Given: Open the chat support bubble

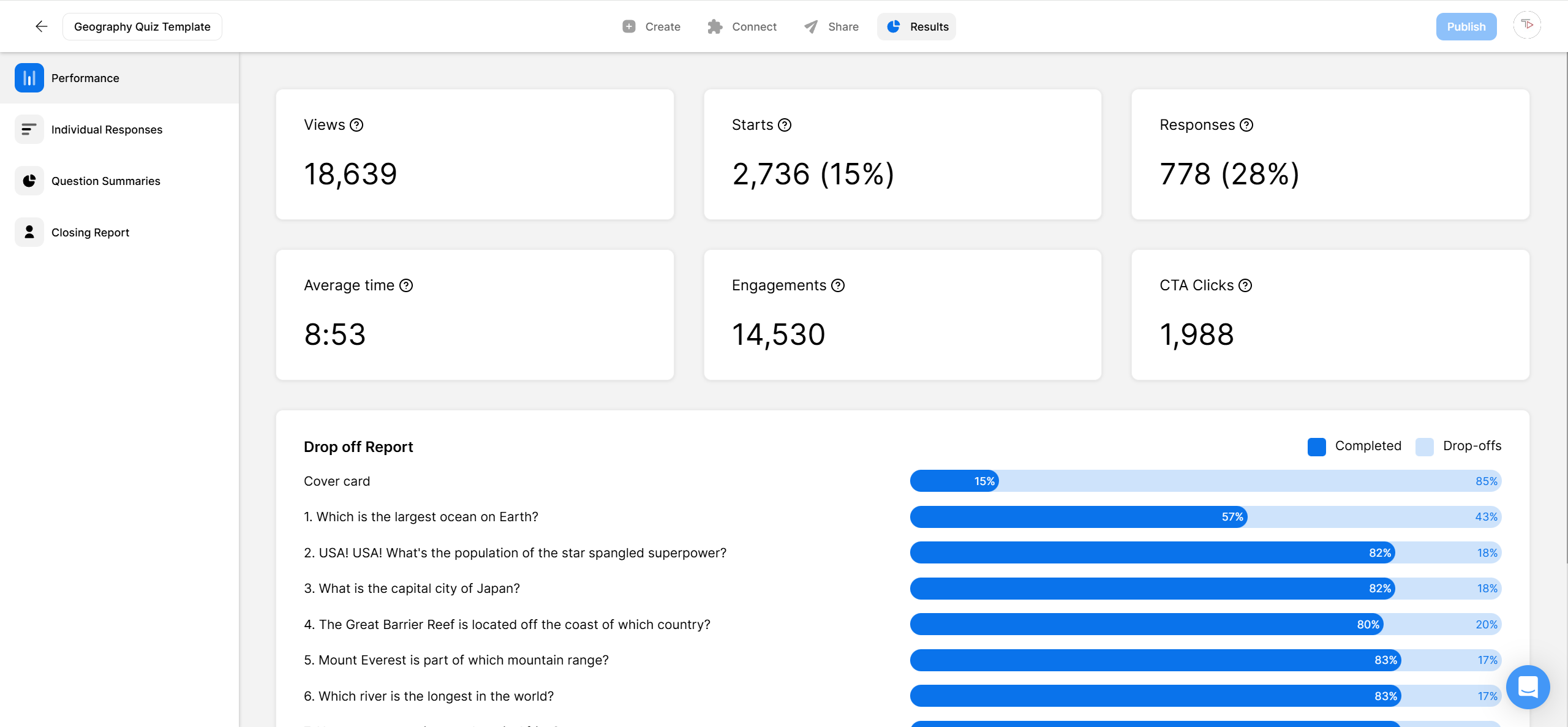Looking at the screenshot, I should [x=1528, y=687].
